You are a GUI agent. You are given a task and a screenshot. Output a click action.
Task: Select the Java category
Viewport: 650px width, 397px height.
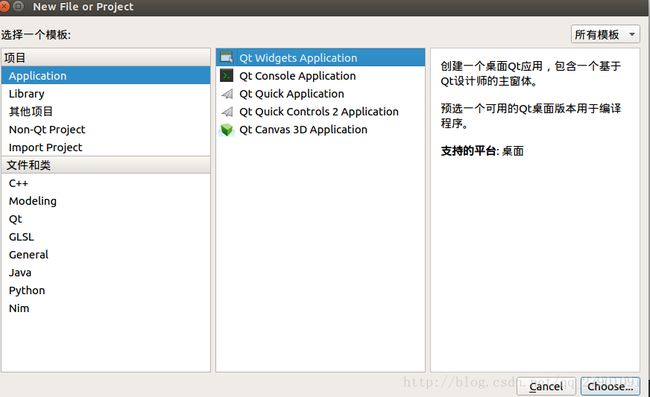coord(106,272)
